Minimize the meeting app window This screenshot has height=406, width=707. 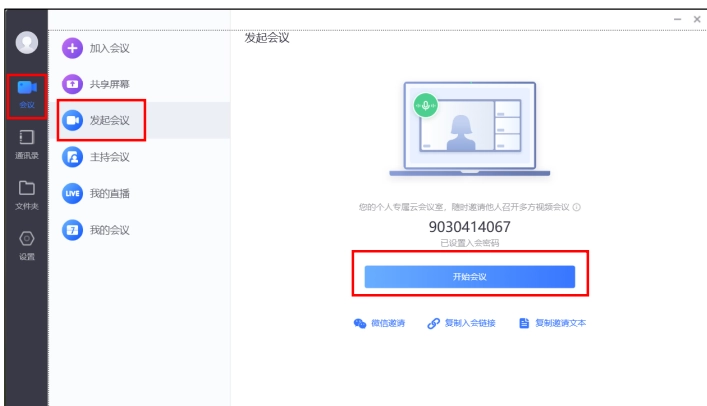(675, 19)
